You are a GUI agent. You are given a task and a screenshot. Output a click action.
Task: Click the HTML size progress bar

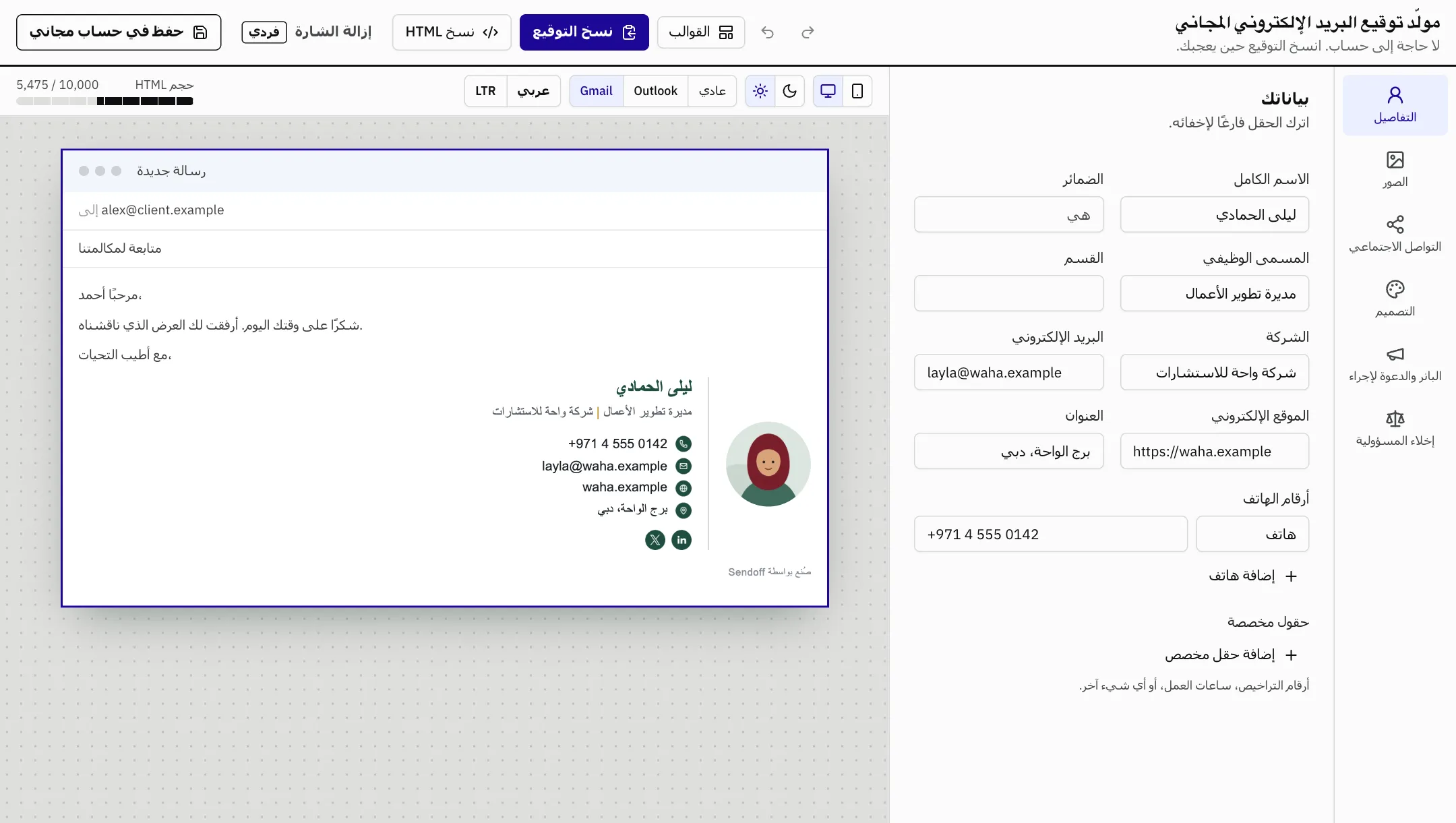tap(105, 101)
